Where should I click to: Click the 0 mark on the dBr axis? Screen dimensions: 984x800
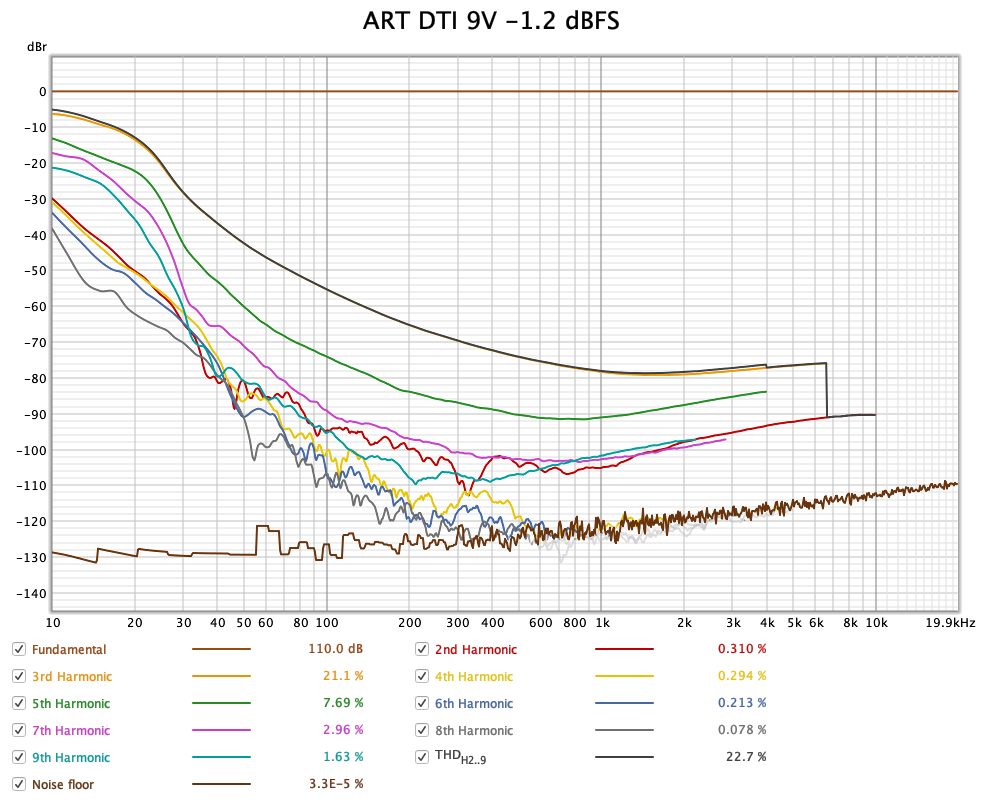pyautogui.click(x=43, y=92)
